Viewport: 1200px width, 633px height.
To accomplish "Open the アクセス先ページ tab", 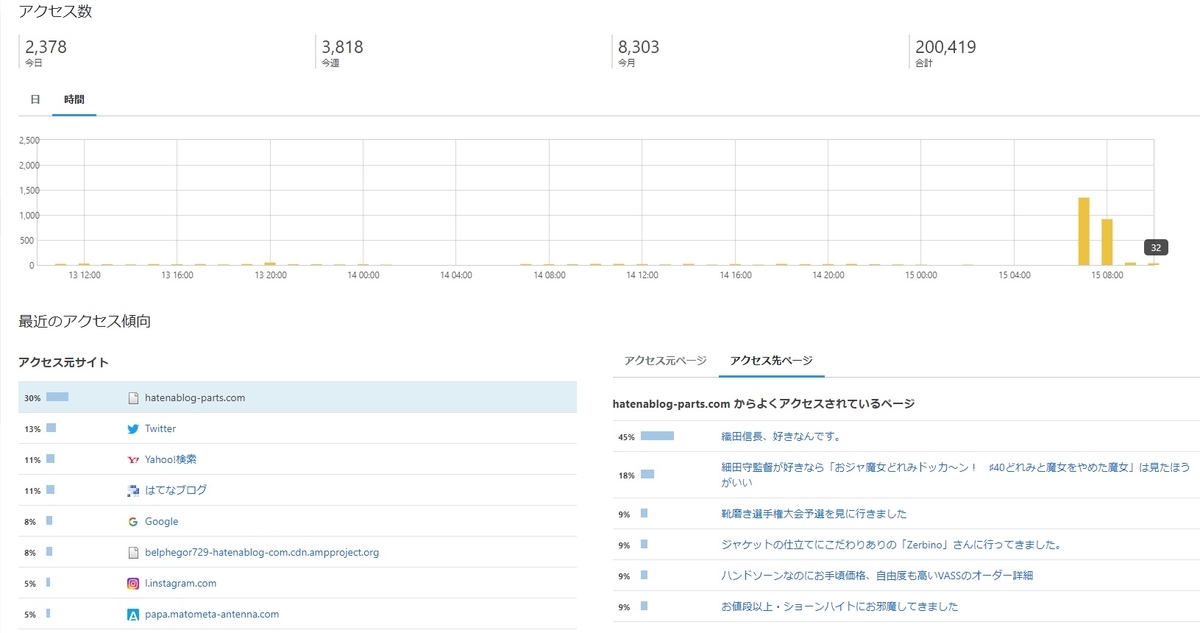I will click(x=771, y=360).
